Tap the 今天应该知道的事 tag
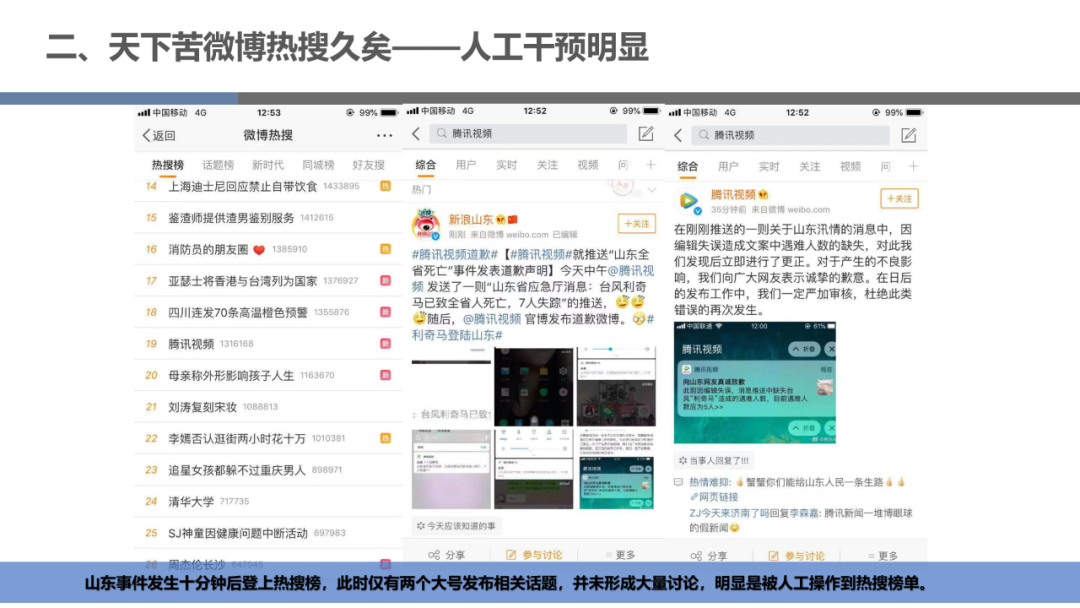 tap(456, 526)
